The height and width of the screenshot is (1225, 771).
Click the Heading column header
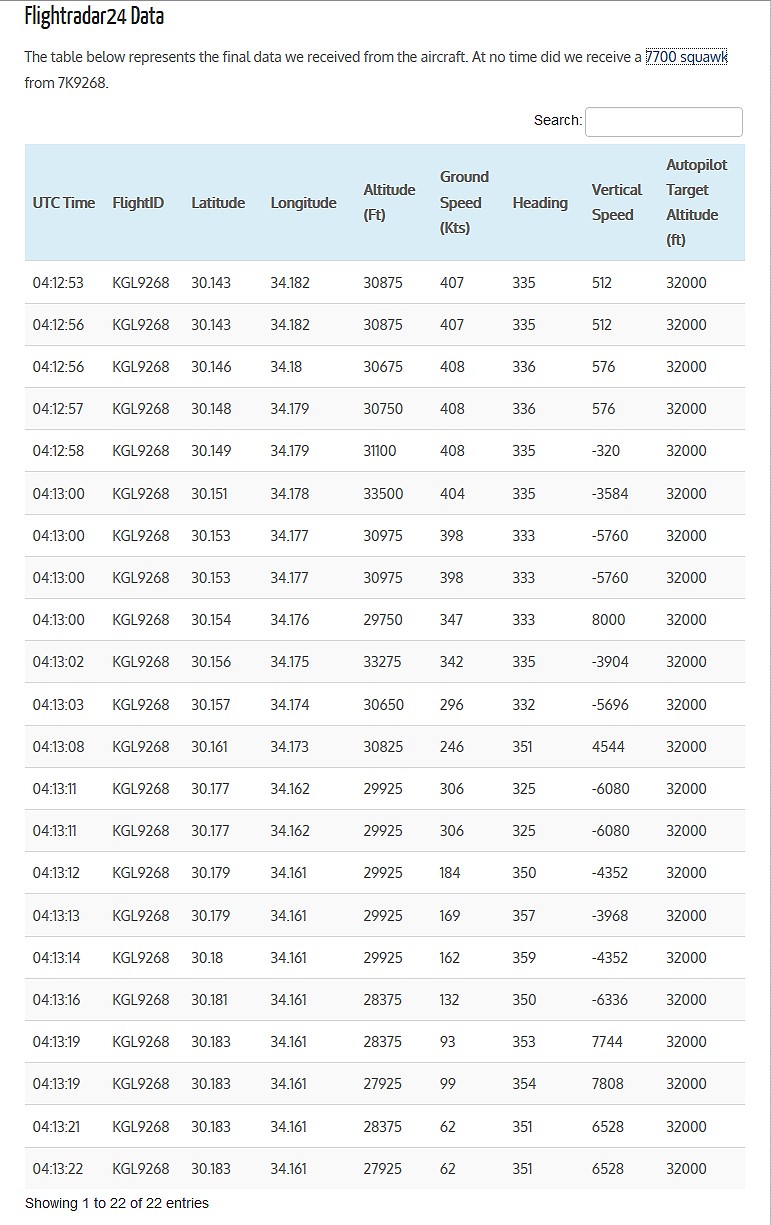click(540, 203)
